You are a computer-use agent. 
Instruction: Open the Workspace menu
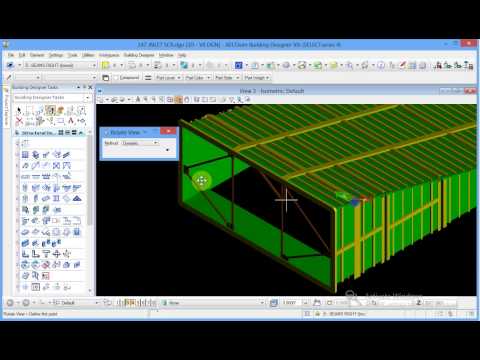[109, 55]
